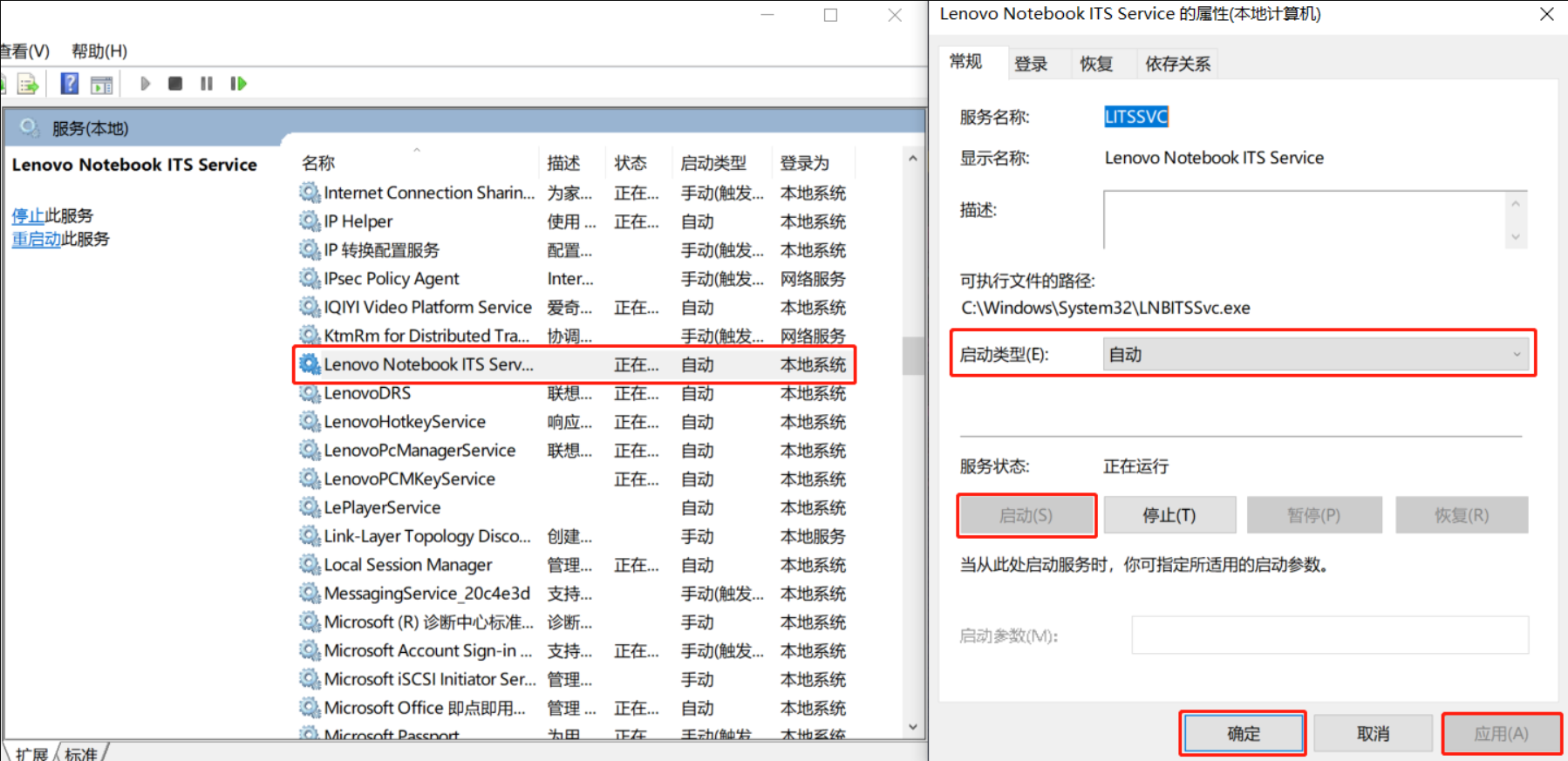Click gear icon beside IQIYI Video Platform Service
1568x761 pixels.
tap(310, 307)
